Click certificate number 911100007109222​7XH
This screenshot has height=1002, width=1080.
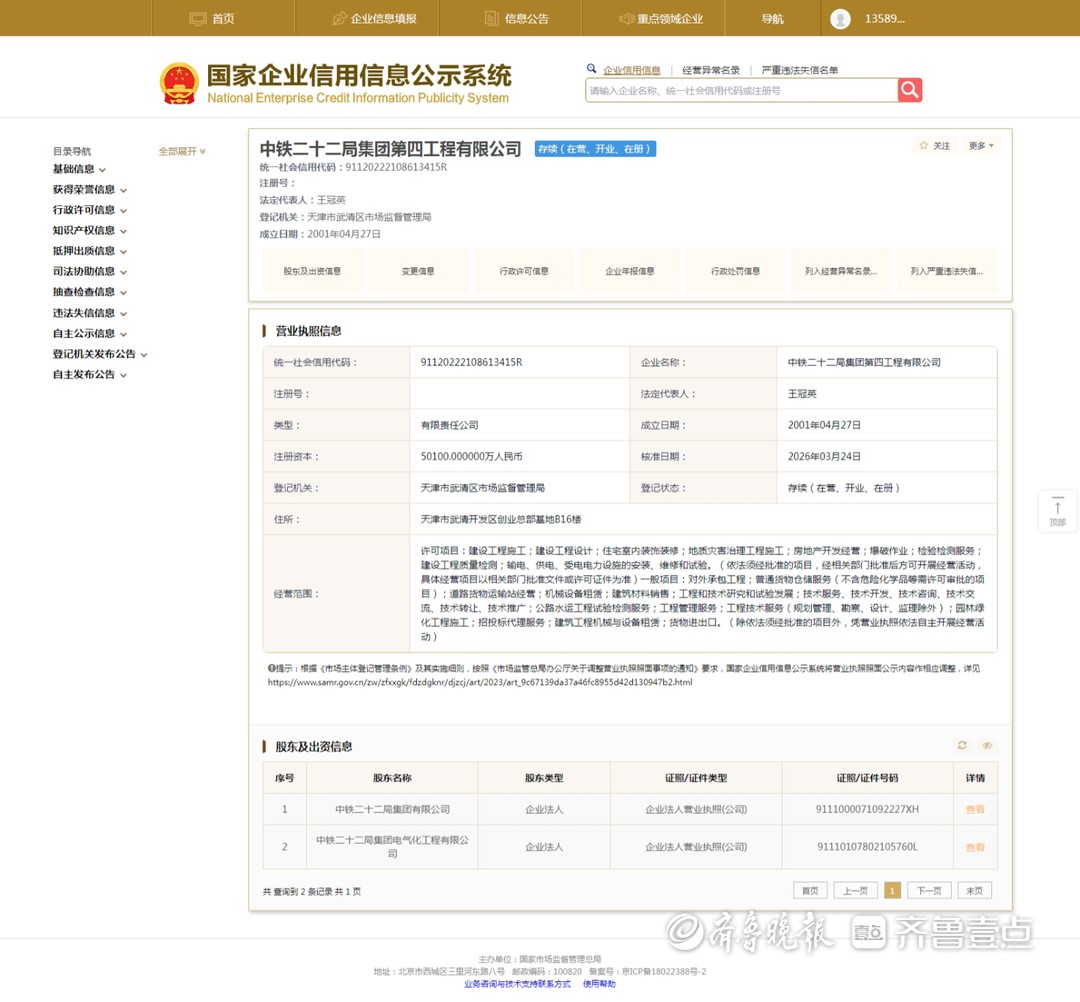tap(867, 809)
